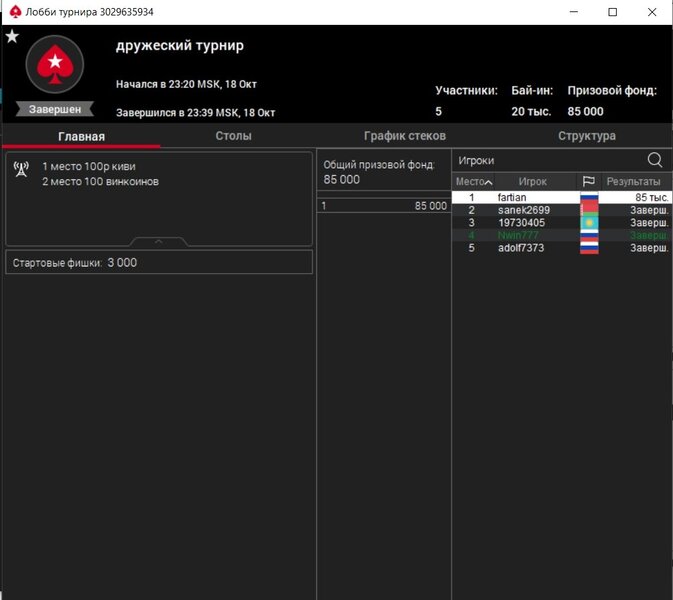Sort by the Результаты column header
This screenshot has height=600, width=673.
(633, 182)
